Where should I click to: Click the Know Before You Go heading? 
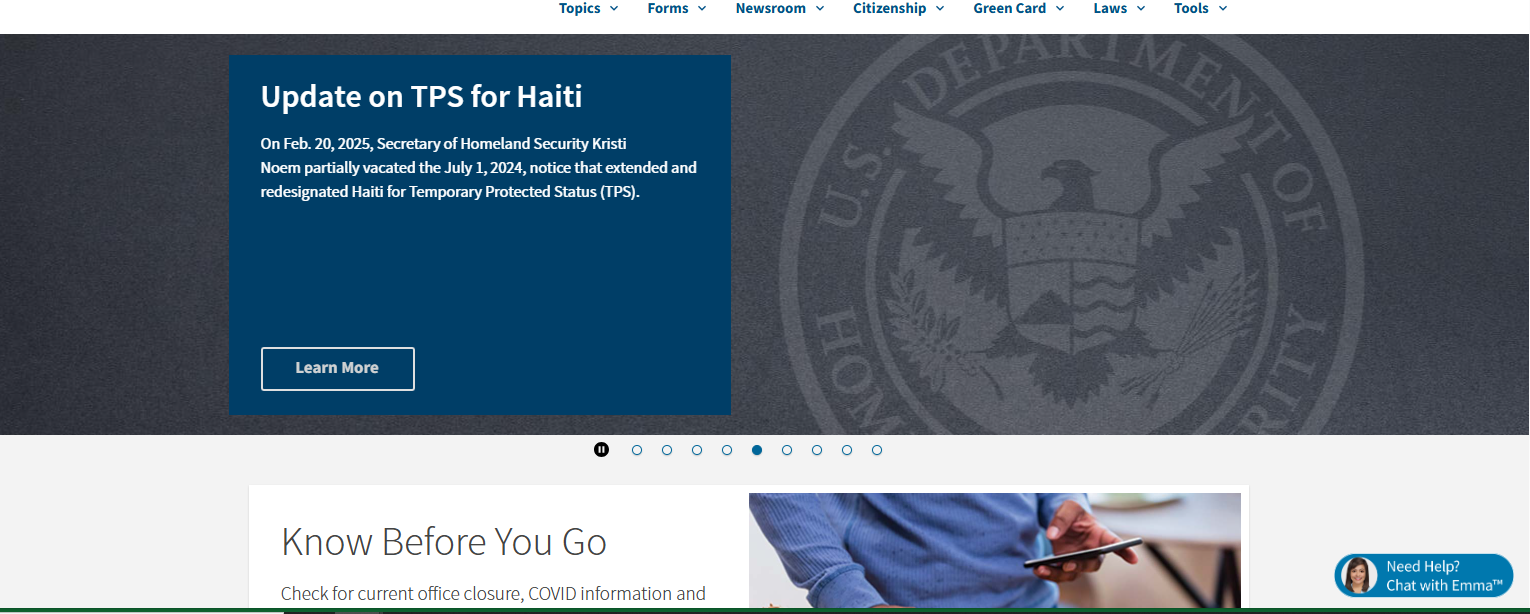point(444,542)
